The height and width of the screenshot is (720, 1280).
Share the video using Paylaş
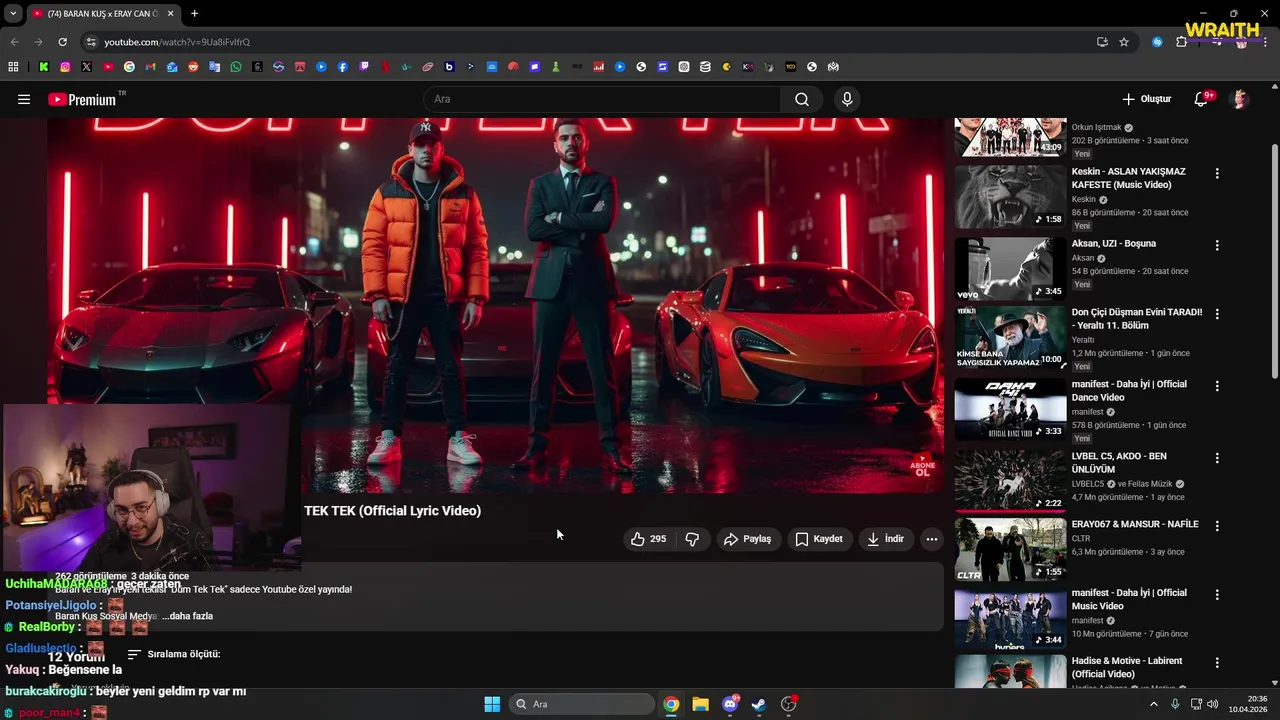(747, 539)
